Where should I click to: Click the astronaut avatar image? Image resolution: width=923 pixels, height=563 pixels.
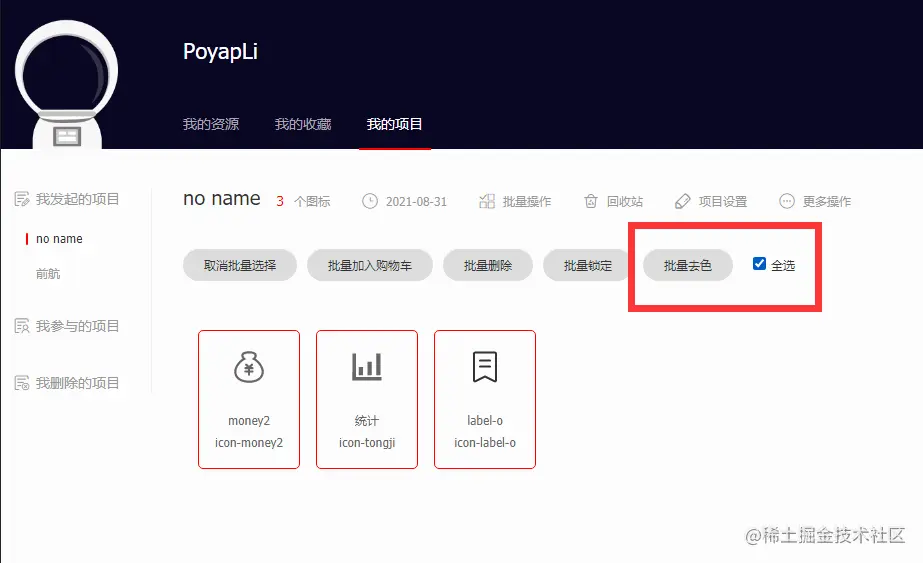tap(67, 85)
